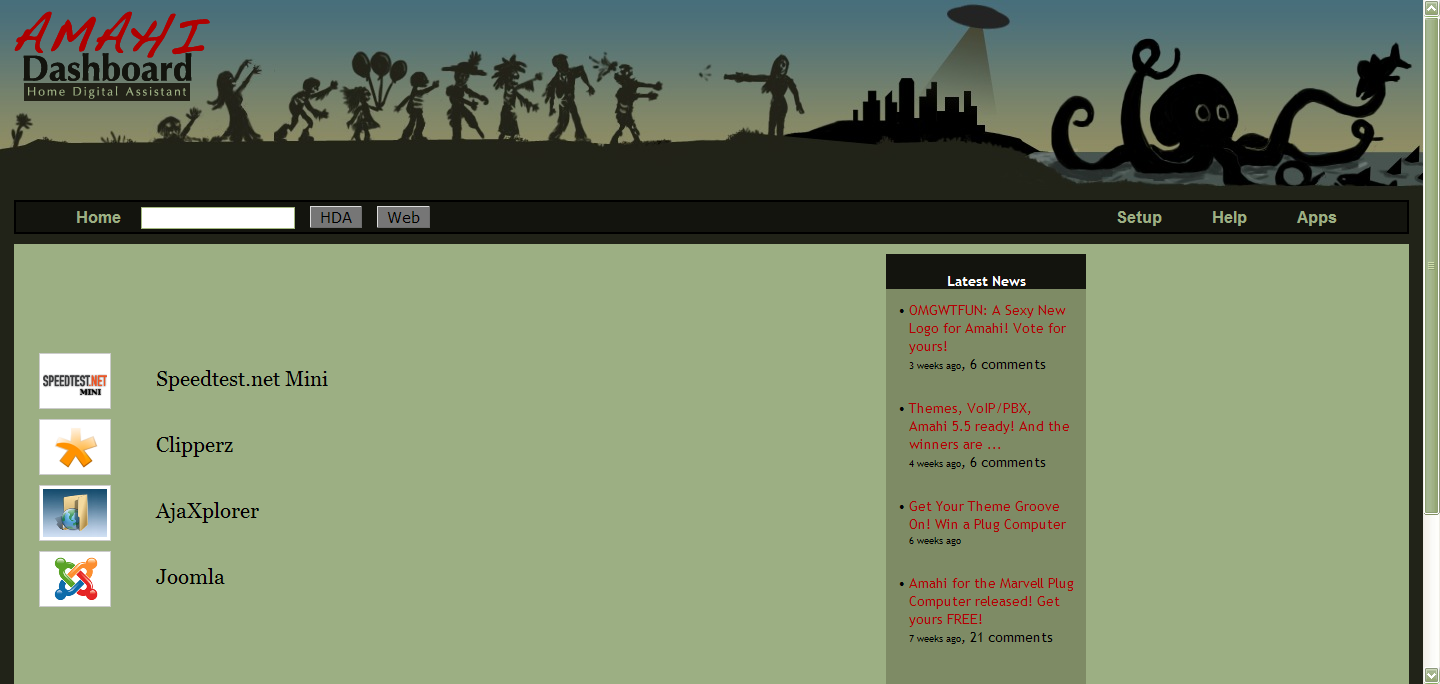Viewport: 1440px width, 684px height.
Task: Open the Setup menu
Action: coord(1139,217)
